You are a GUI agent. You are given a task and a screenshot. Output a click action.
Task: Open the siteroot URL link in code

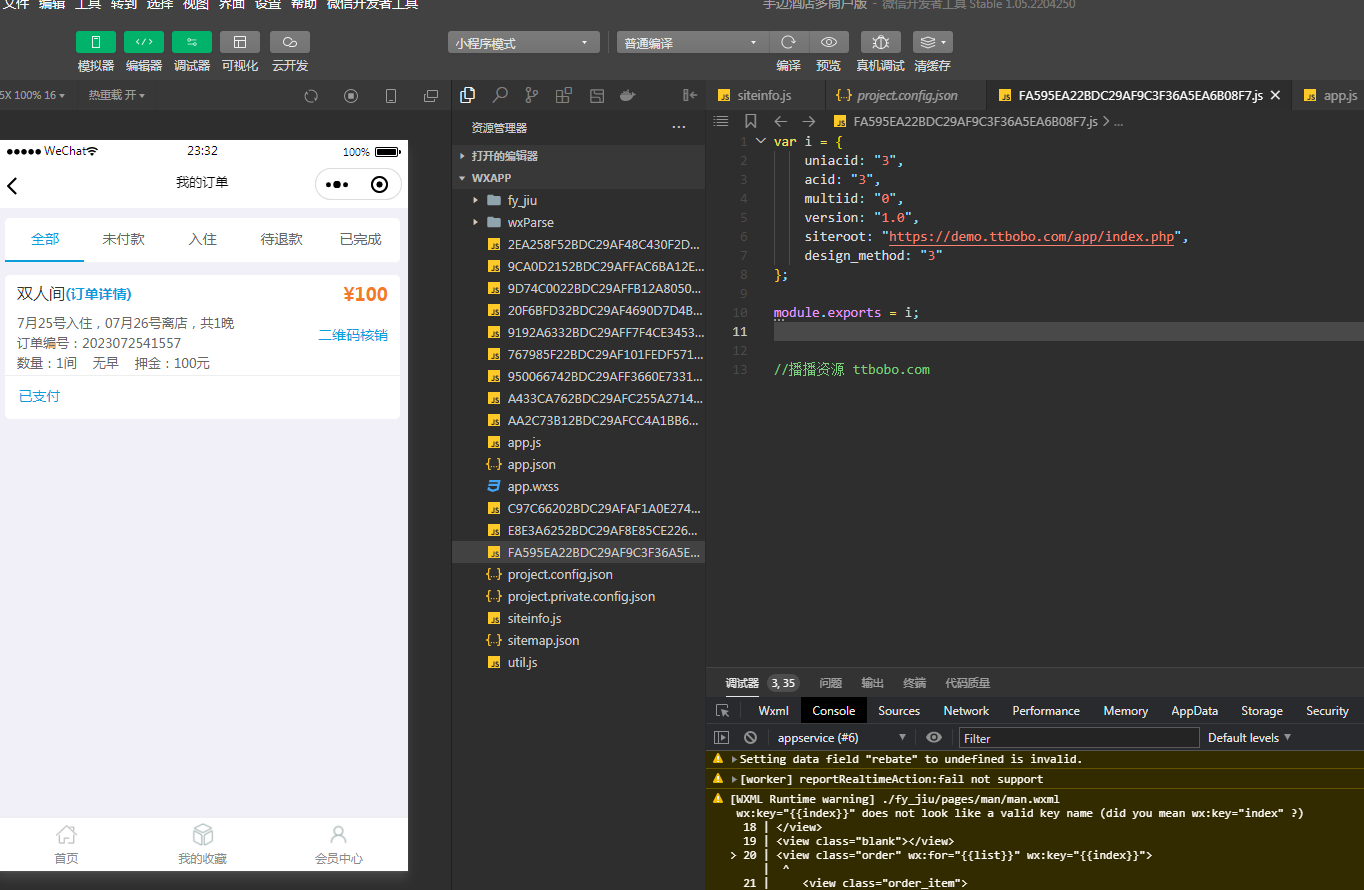pyautogui.click(x=1032, y=237)
